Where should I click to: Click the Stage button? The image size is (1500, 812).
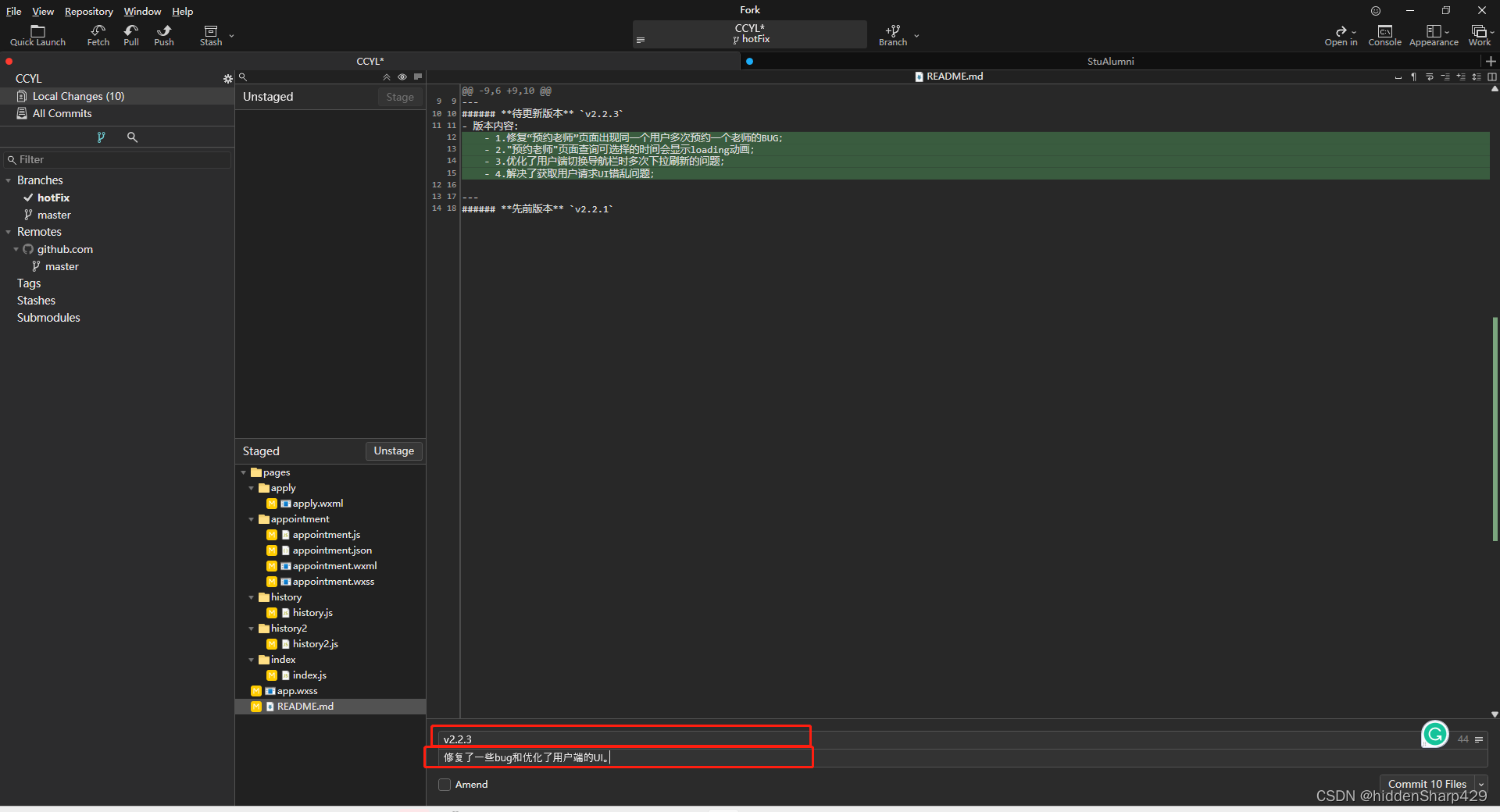(x=400, y=97)
